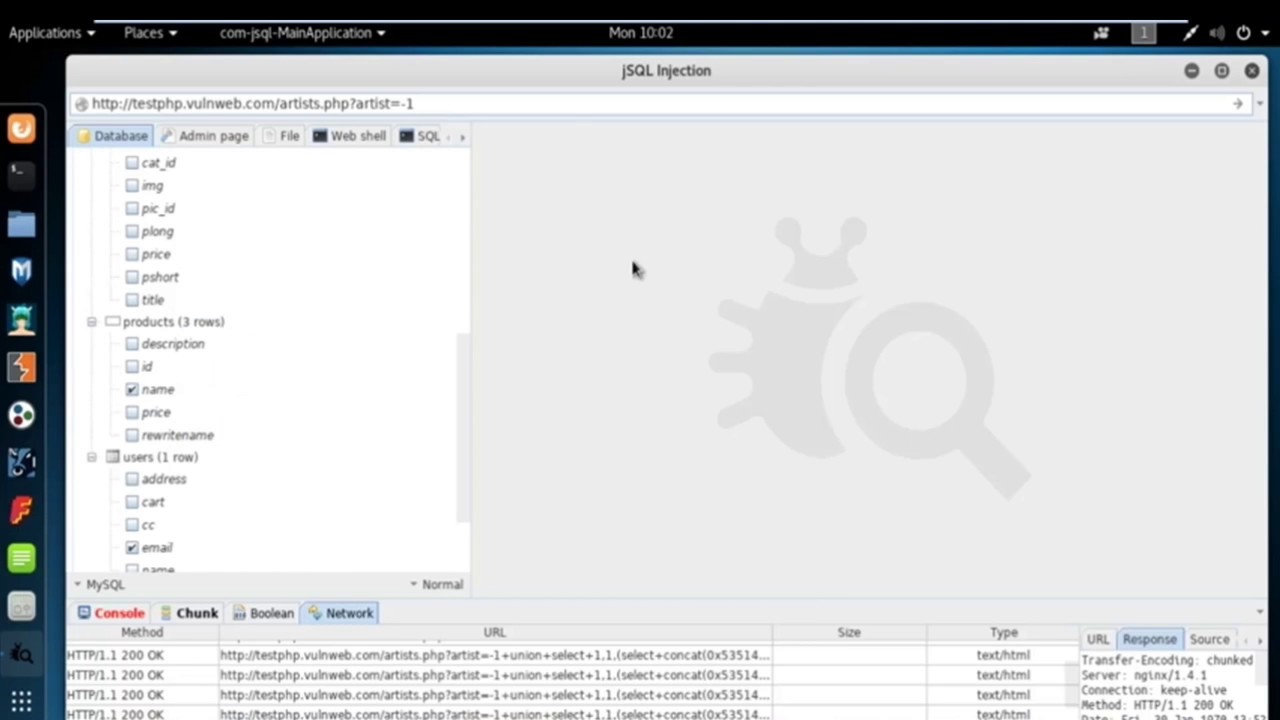Open the Source tab in response pane
The width and height of the screenshot is (1280, 720).
point(1209,639)
